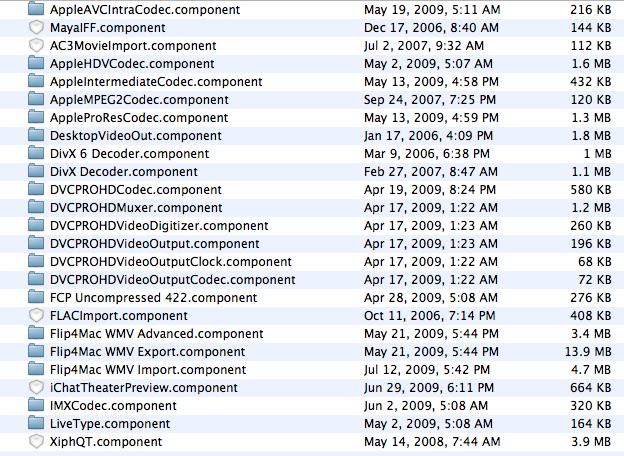Click the AppleAVCIntraCodec.component folder icon
Screen dimensions: 624x456
click(x=36, y=9)
